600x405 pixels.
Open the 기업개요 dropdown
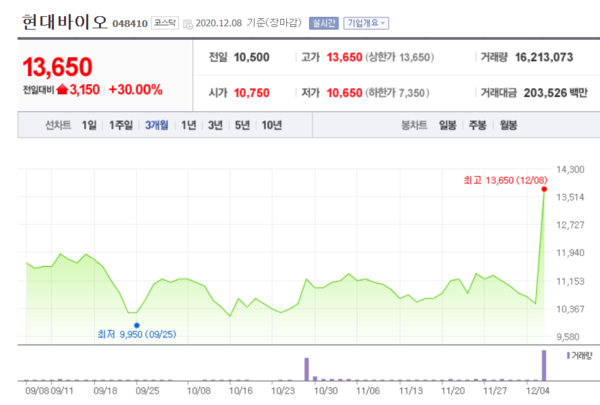tap(366, 23)
